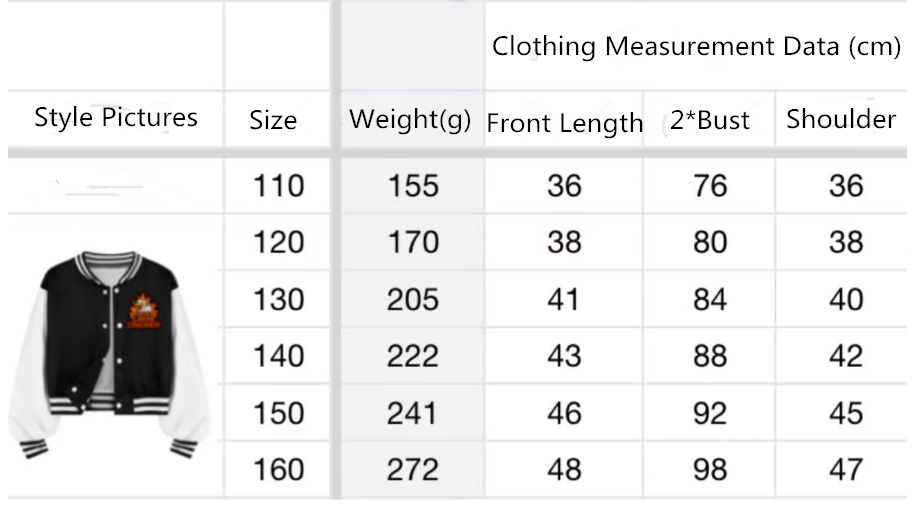Click the "Shoulder" column header
This screenshot has height=509, width=912.
coord(841,119)
